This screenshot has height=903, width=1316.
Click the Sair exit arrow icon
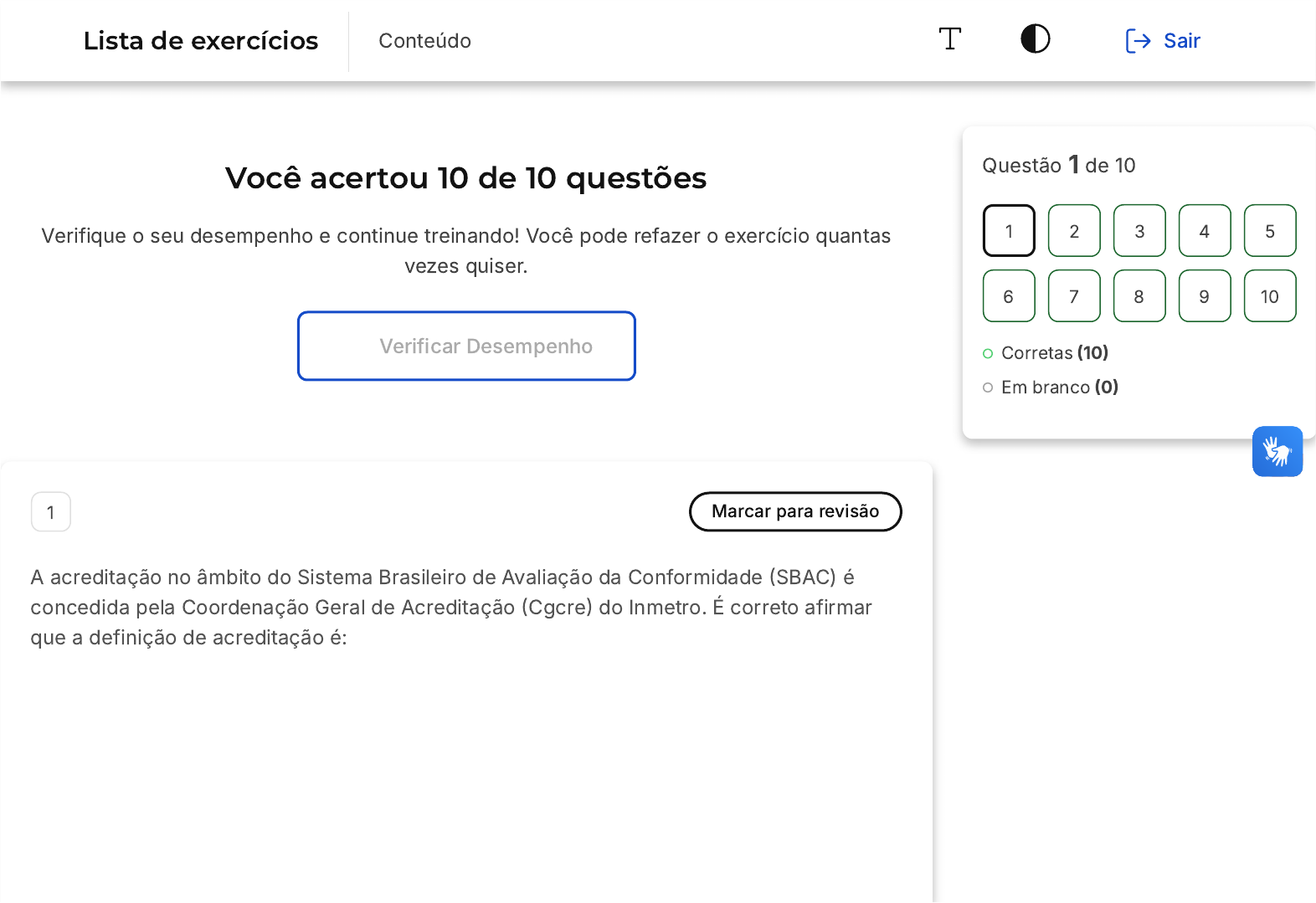(1138, 41)
